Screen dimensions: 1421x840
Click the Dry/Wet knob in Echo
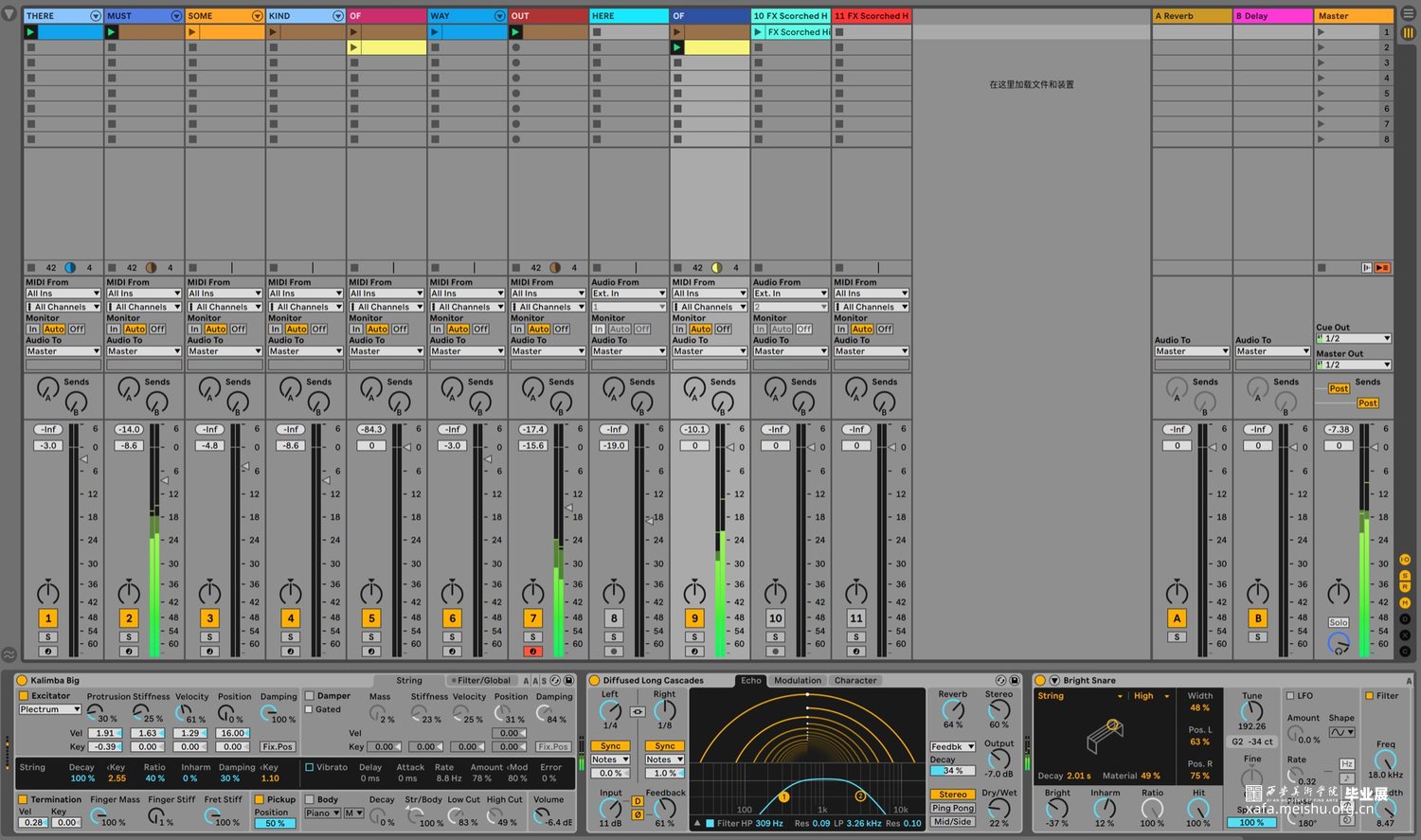[x=998, y=809]
